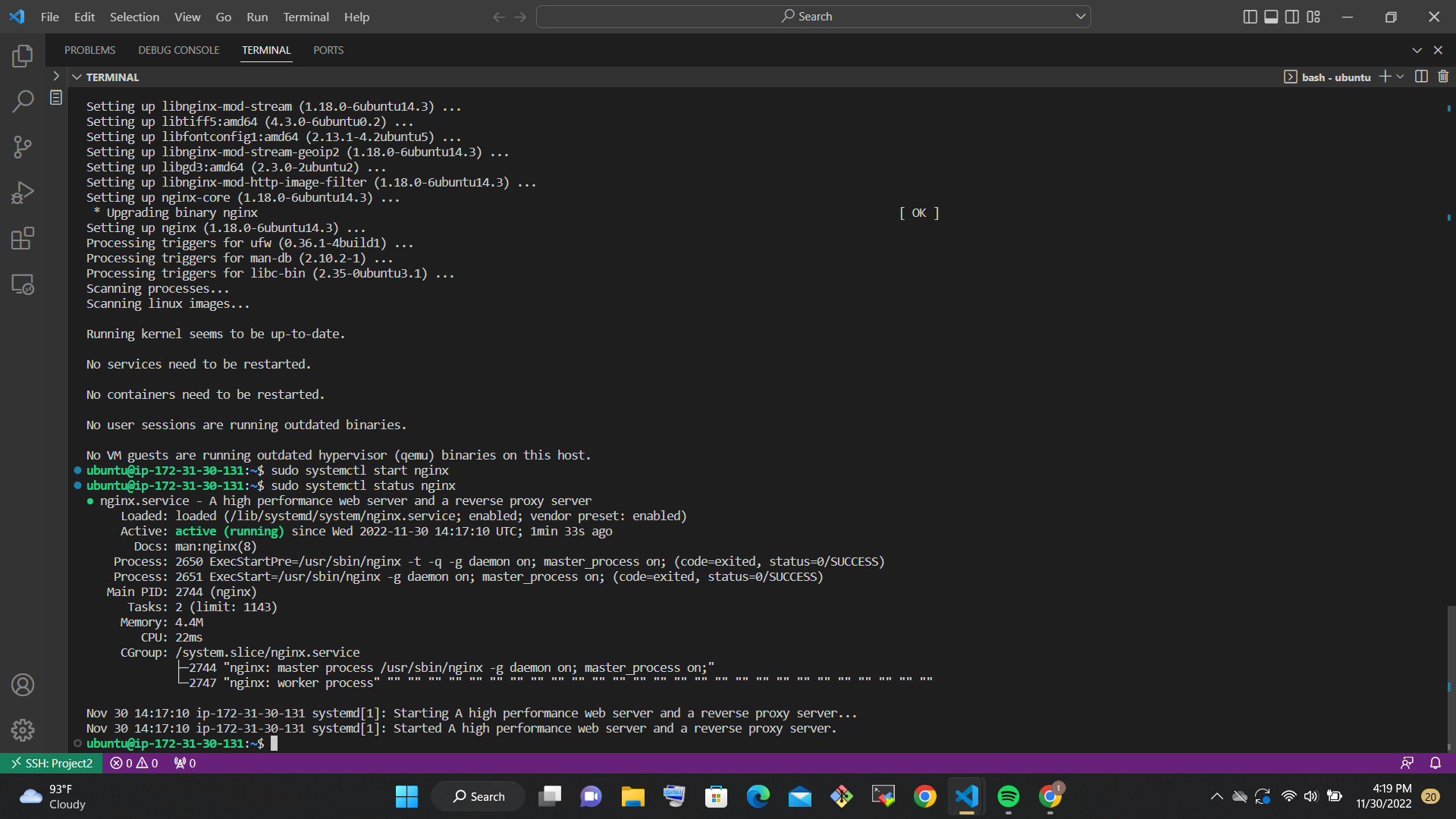Screen dimensions: 1456x819
Task: Add a new terminal with plus icon
Action: tap(1385, 77)
